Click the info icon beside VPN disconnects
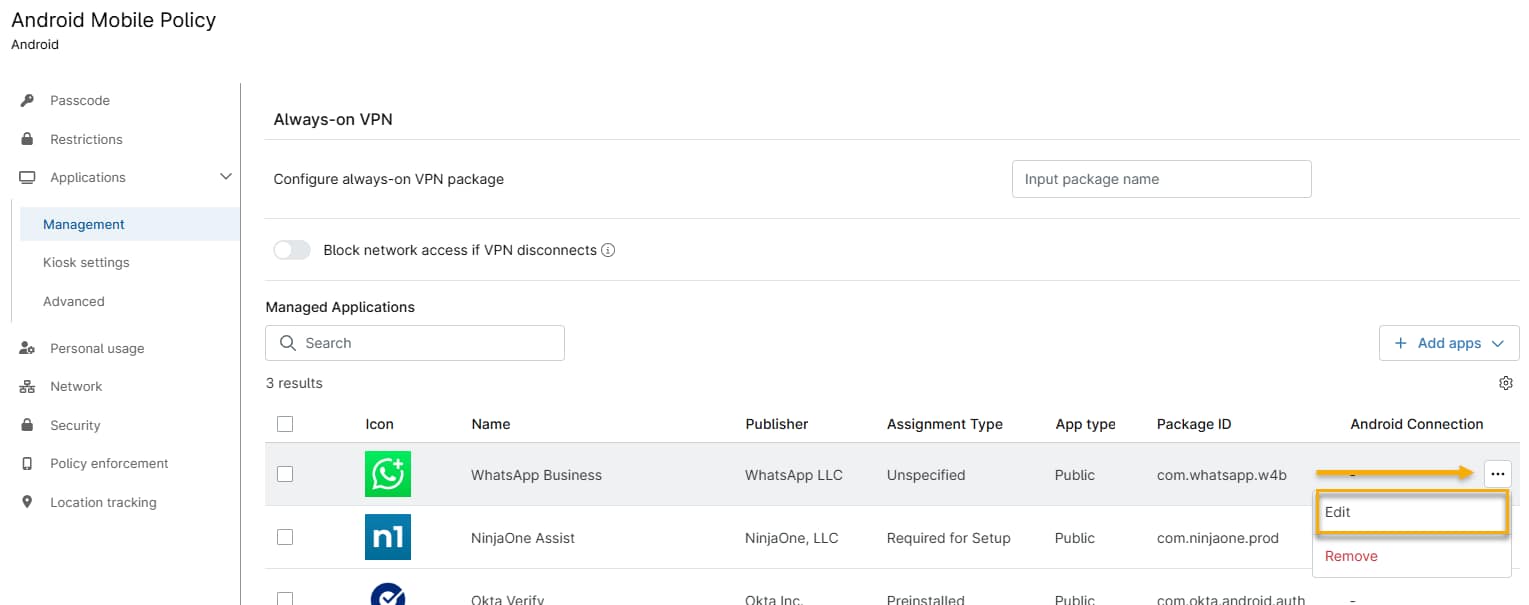This screenshot has width=1529, height=605. click(x=608, y=250)
